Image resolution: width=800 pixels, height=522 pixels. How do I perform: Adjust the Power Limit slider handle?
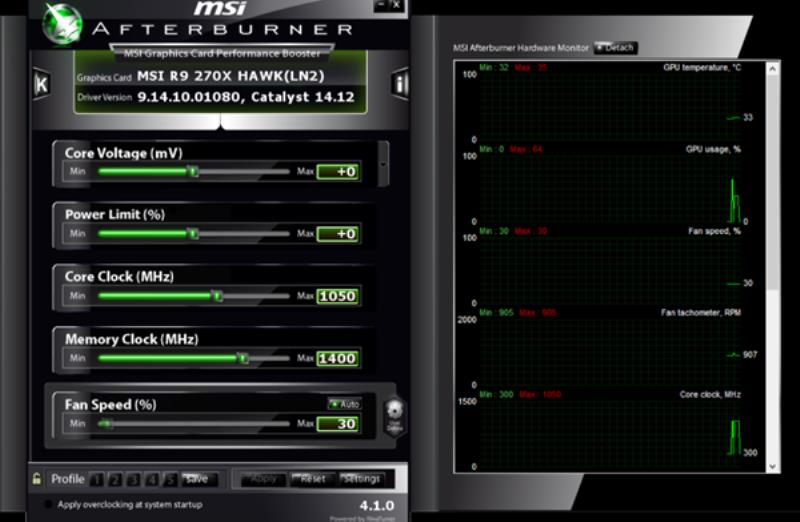pyautogui.click(x=193, y=234)
